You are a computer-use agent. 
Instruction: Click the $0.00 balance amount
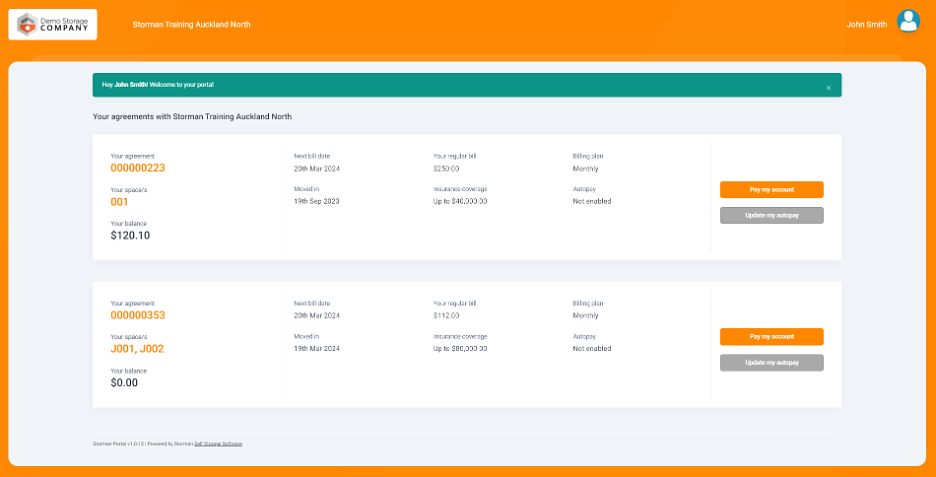point(124,383)
